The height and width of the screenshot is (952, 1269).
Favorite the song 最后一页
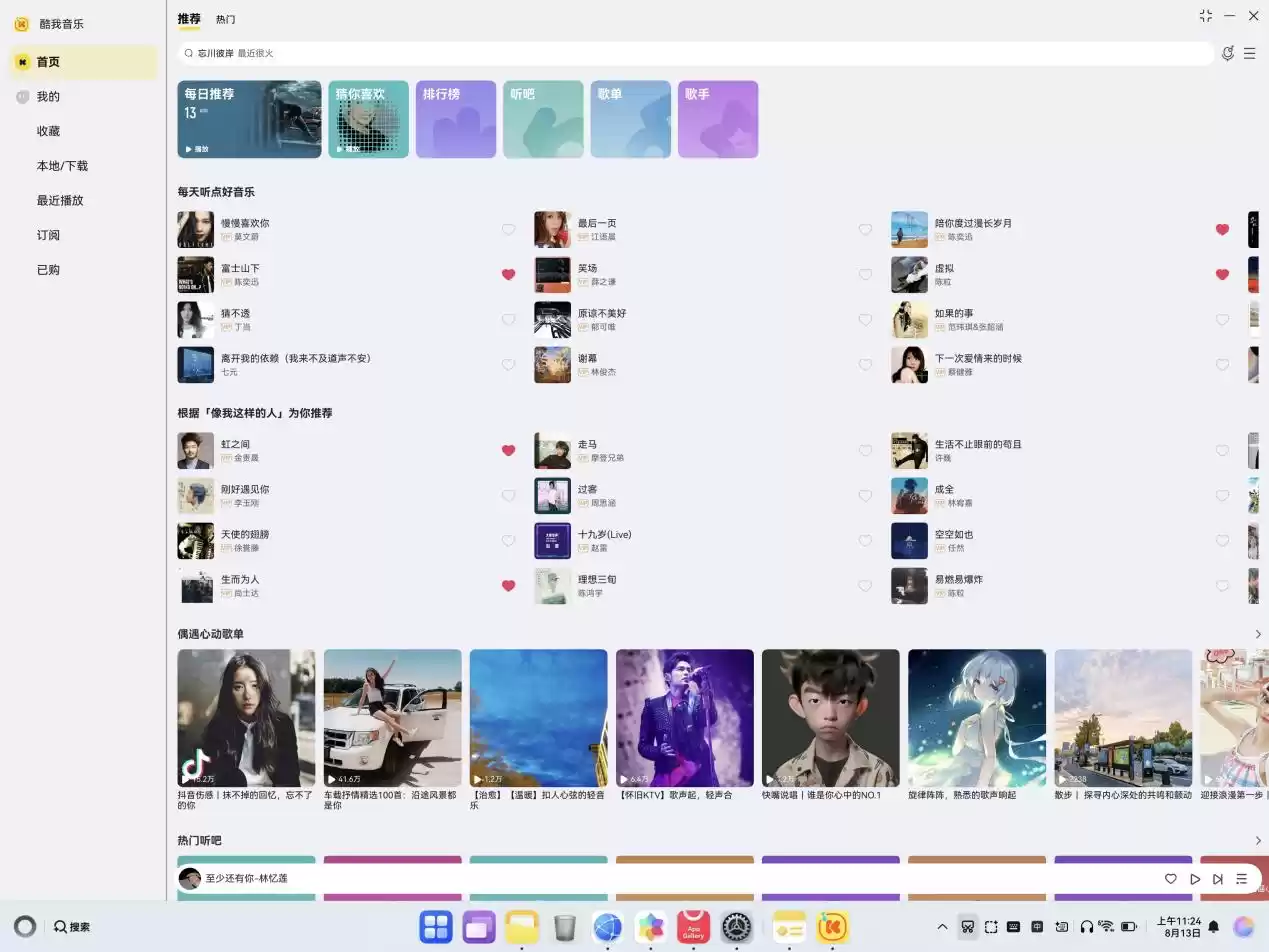(865, 229)
